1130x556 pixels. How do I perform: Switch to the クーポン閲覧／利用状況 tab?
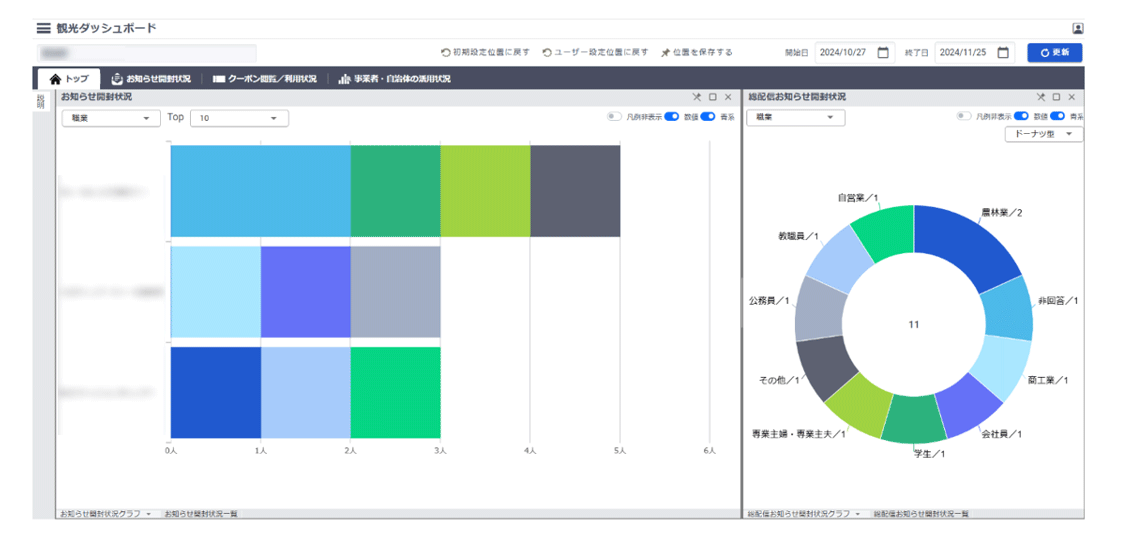(x=264, y=79)
